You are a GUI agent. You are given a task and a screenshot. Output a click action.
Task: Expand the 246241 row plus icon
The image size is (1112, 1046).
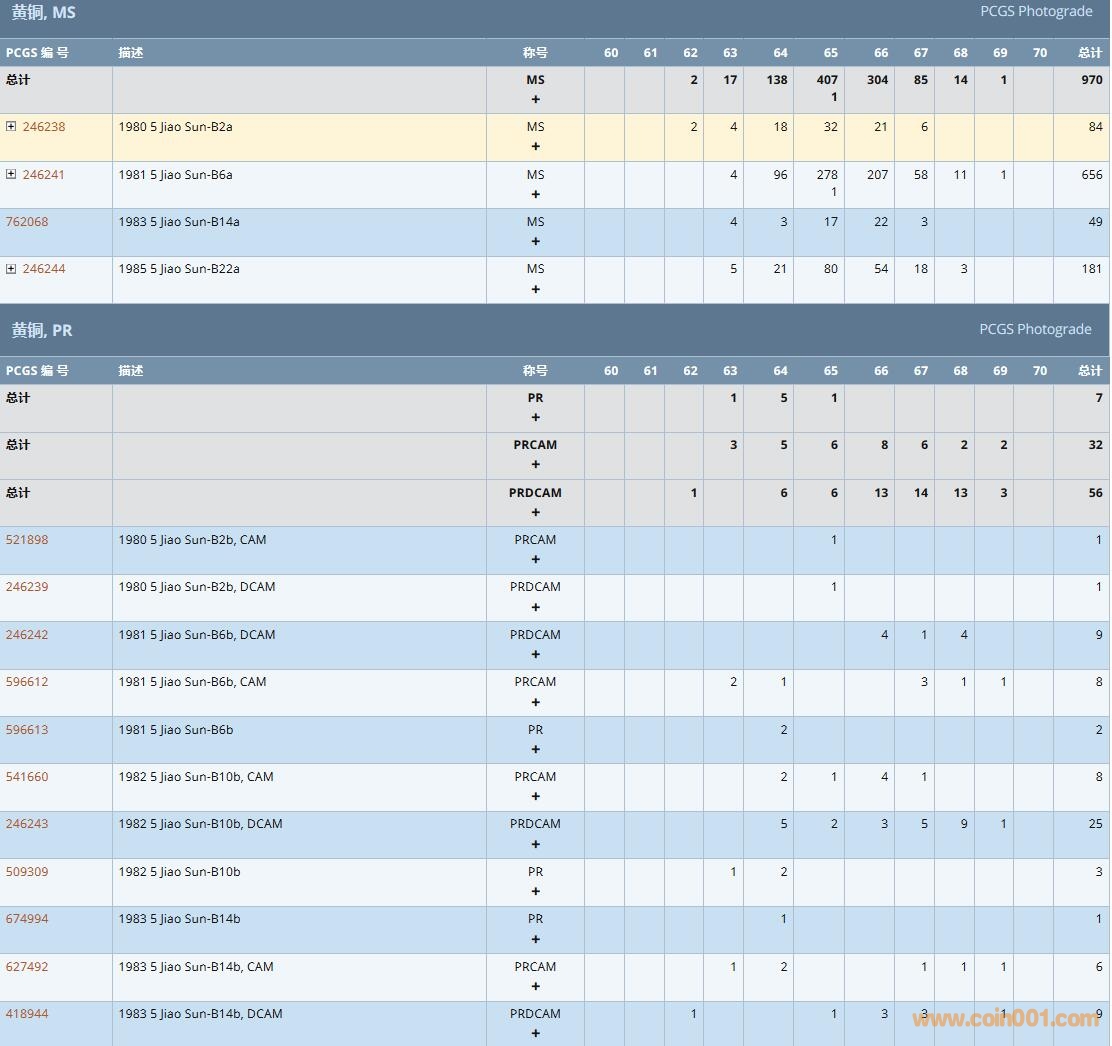point(11,175)
